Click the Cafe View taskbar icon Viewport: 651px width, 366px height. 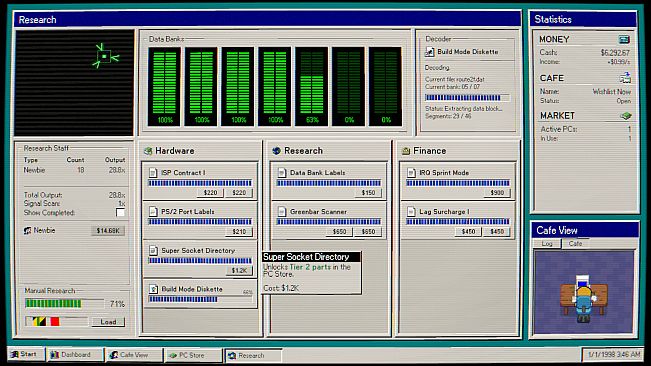[x=114, y=355]
